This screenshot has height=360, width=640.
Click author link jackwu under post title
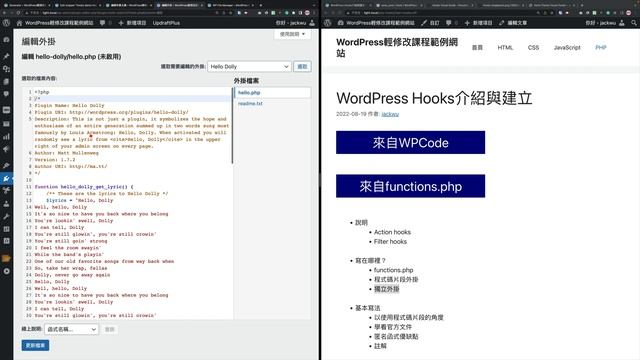click(x=390, y=114)
